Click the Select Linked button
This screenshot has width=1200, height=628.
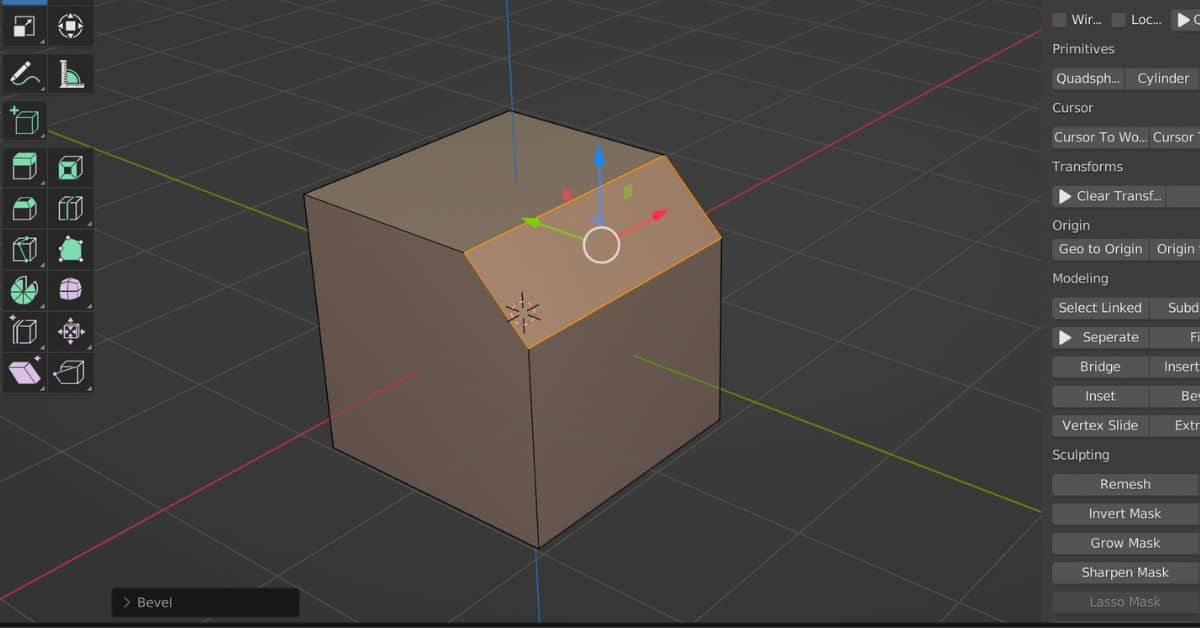[1100, 308]
